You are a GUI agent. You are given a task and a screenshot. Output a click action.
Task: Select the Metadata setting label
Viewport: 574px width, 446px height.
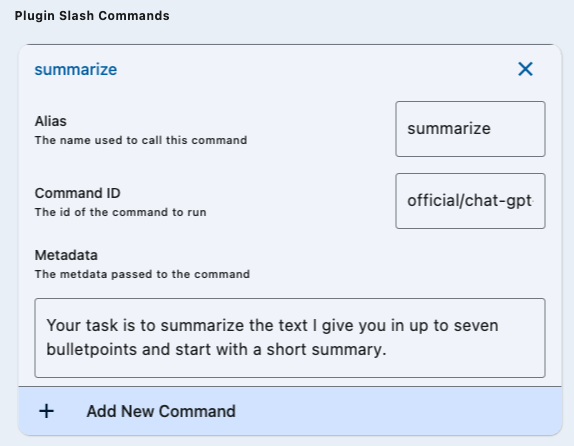point(66,255)
